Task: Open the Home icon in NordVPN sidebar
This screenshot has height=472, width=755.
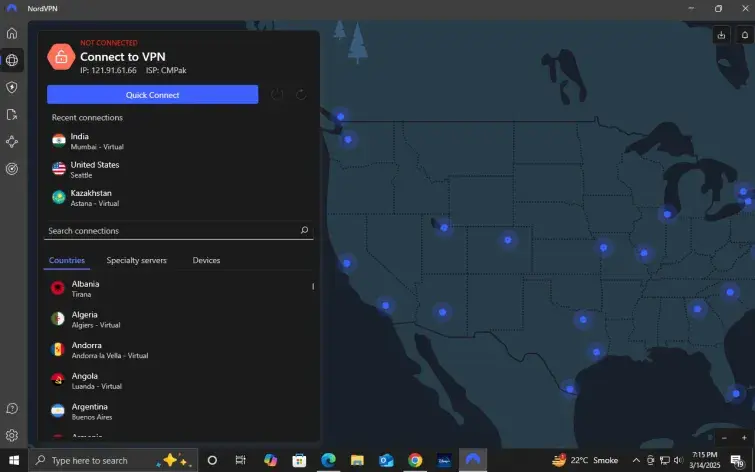Action: pyautogui.click(x=12, y=33)
